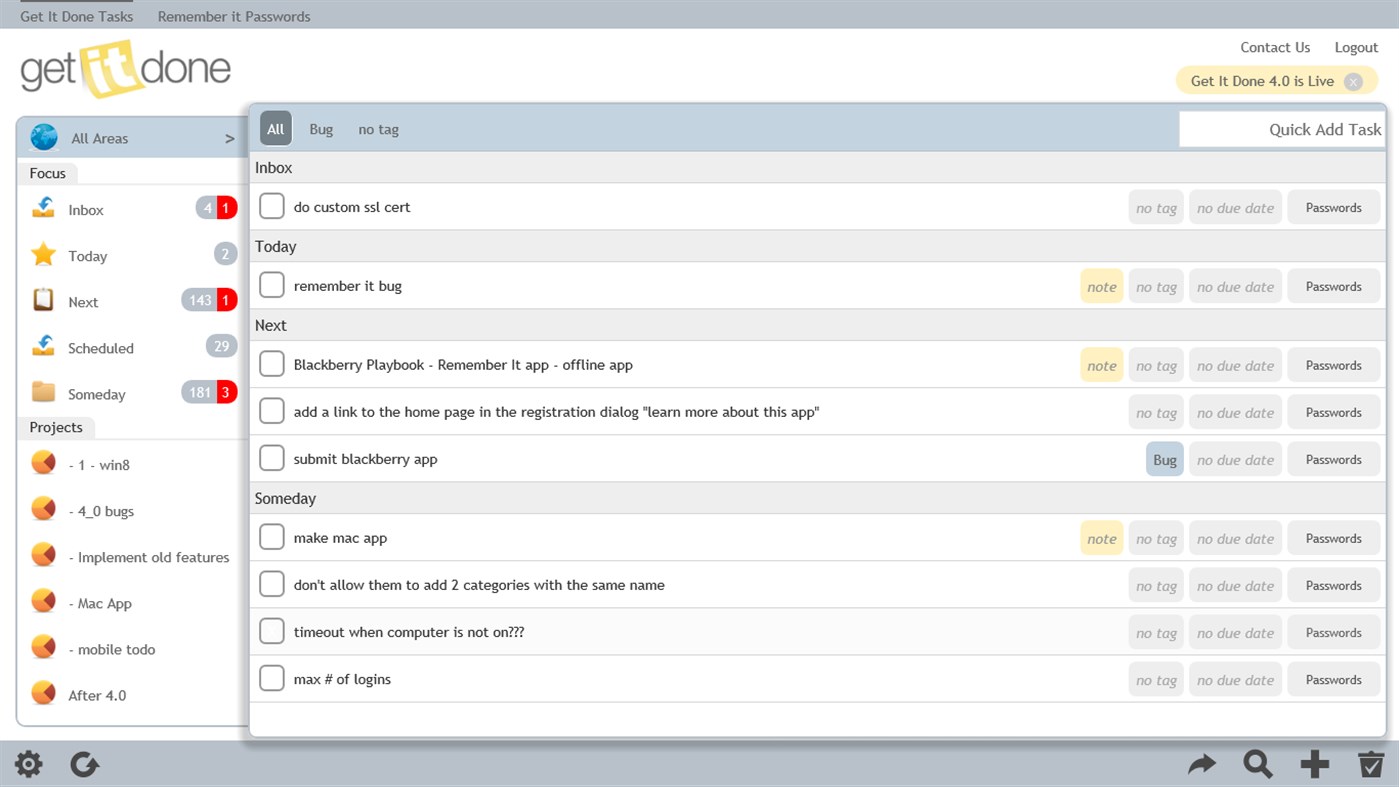
Task: Click the Logout link
Action: (x=1356, y=47)
